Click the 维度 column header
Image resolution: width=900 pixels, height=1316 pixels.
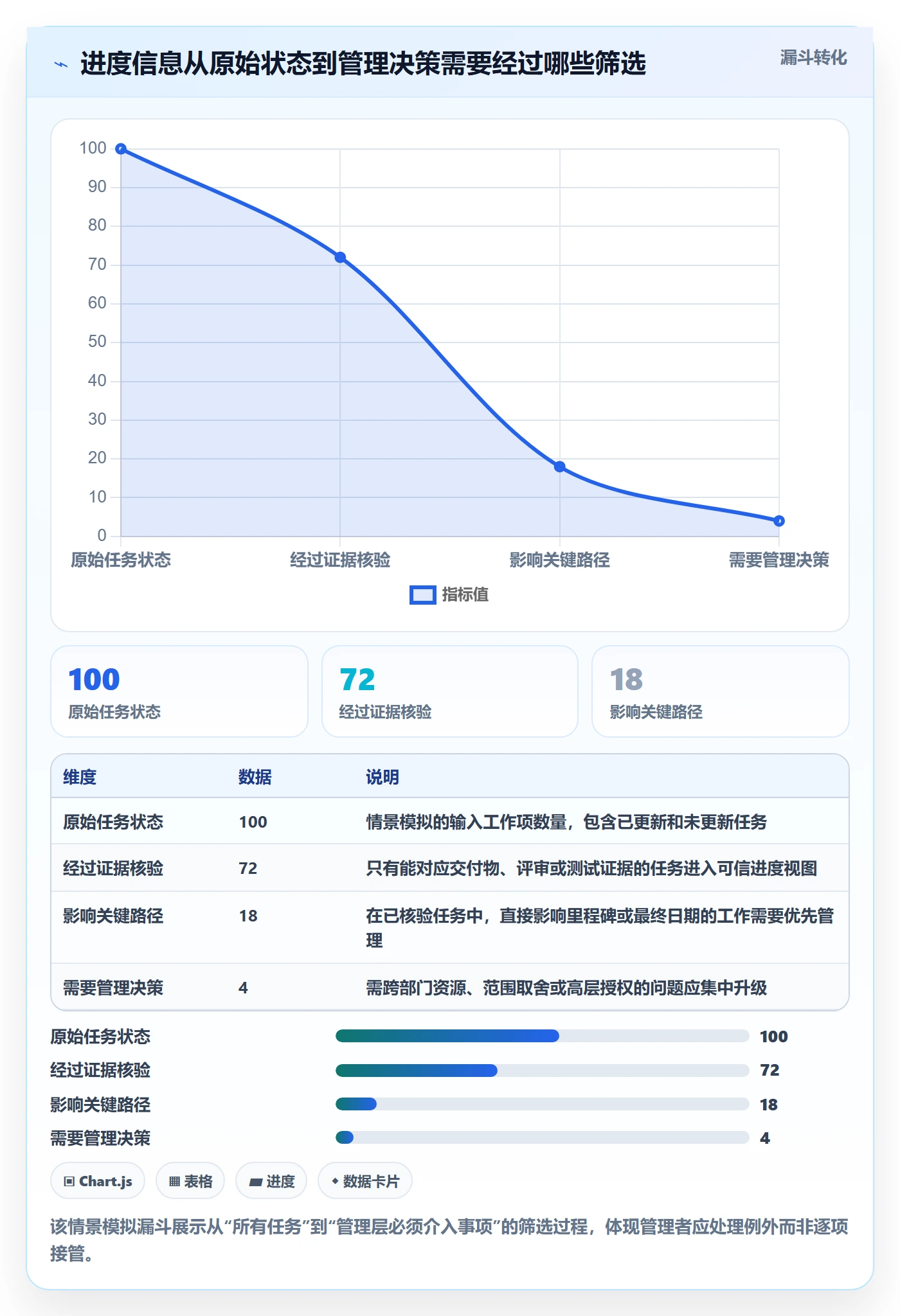coord(80,777)
